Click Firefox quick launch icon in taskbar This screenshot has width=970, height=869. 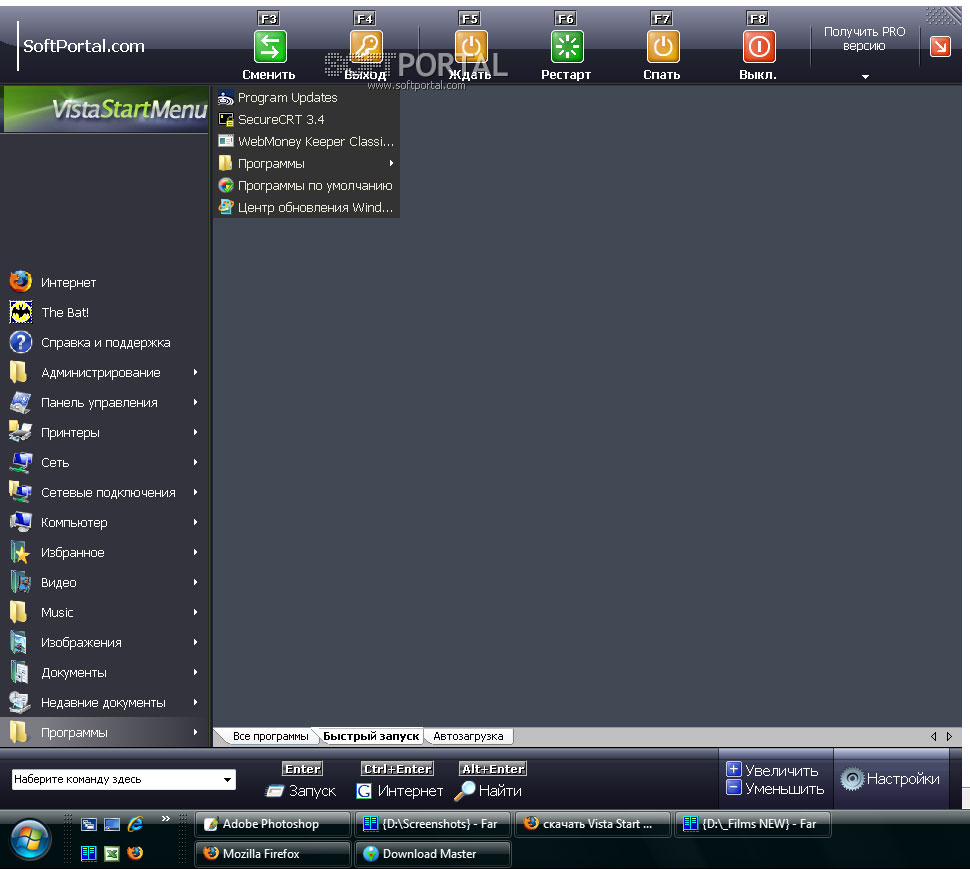point(135,854)
